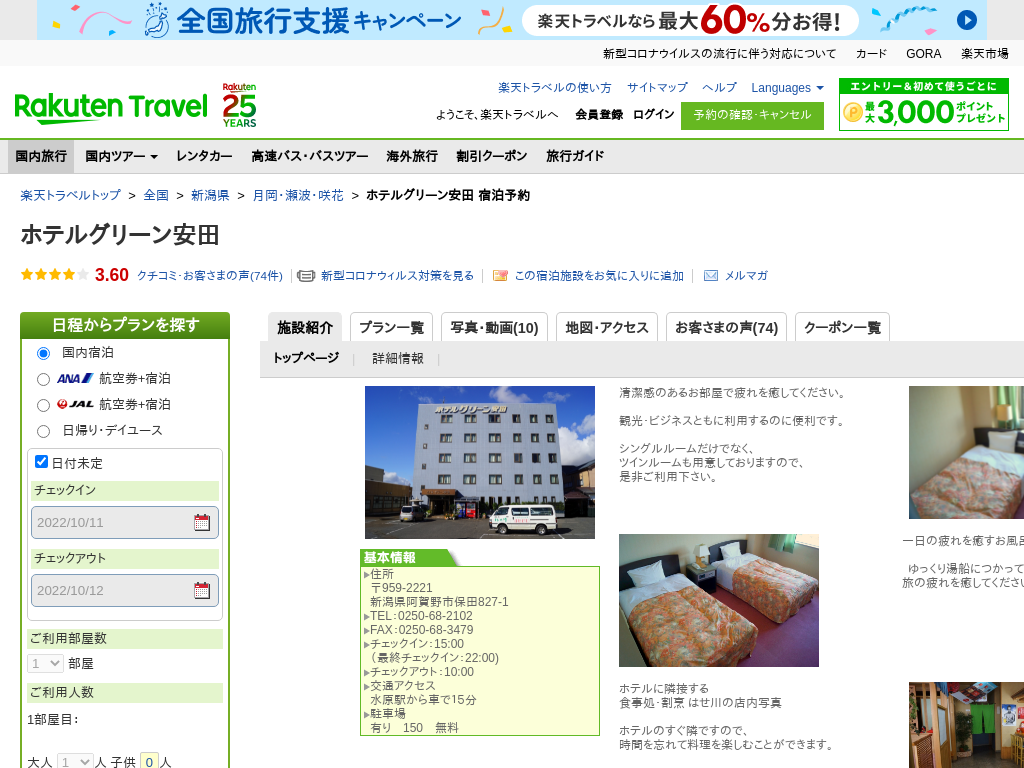The image size is (1024, 768).
Task: Open the 写真・動画(10) tab
Action: pos(494,327)
